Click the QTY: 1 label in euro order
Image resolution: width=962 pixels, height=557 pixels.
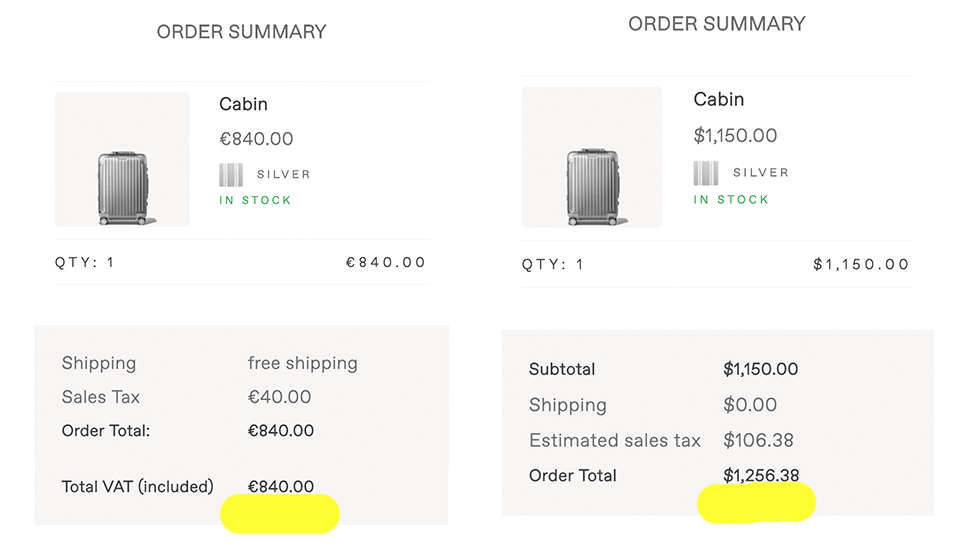tap(85, 263)
